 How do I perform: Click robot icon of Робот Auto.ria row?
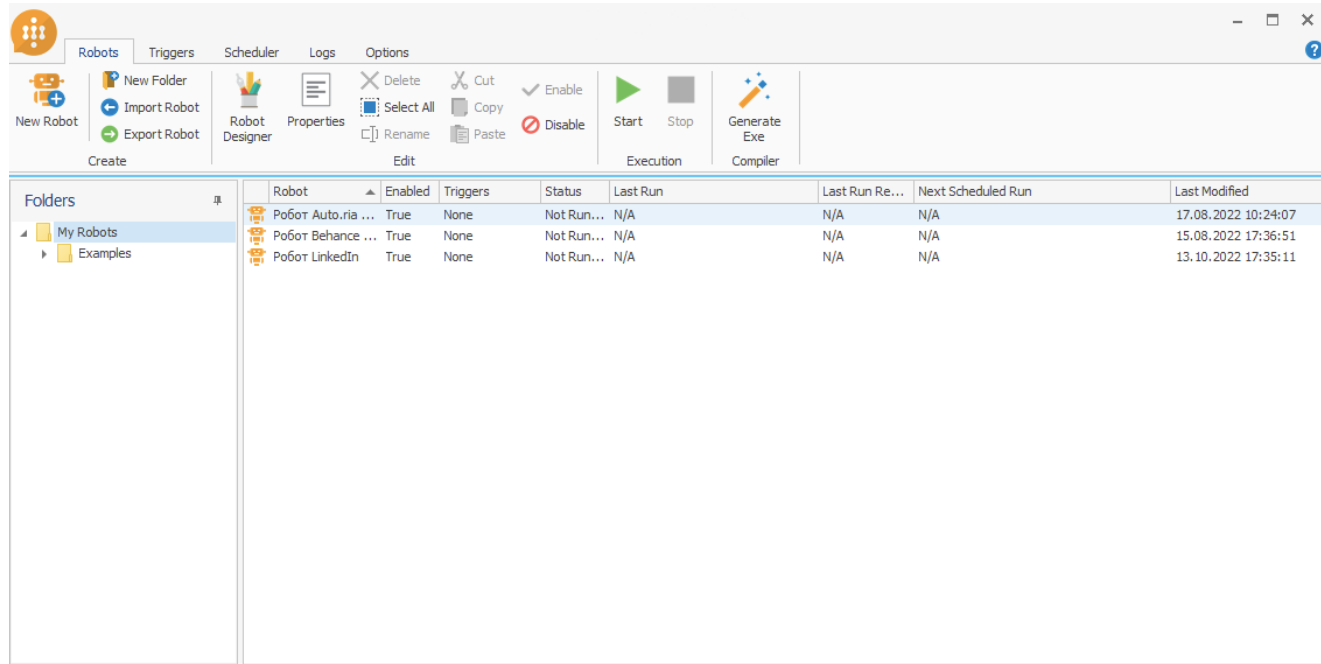coord(257,214)
